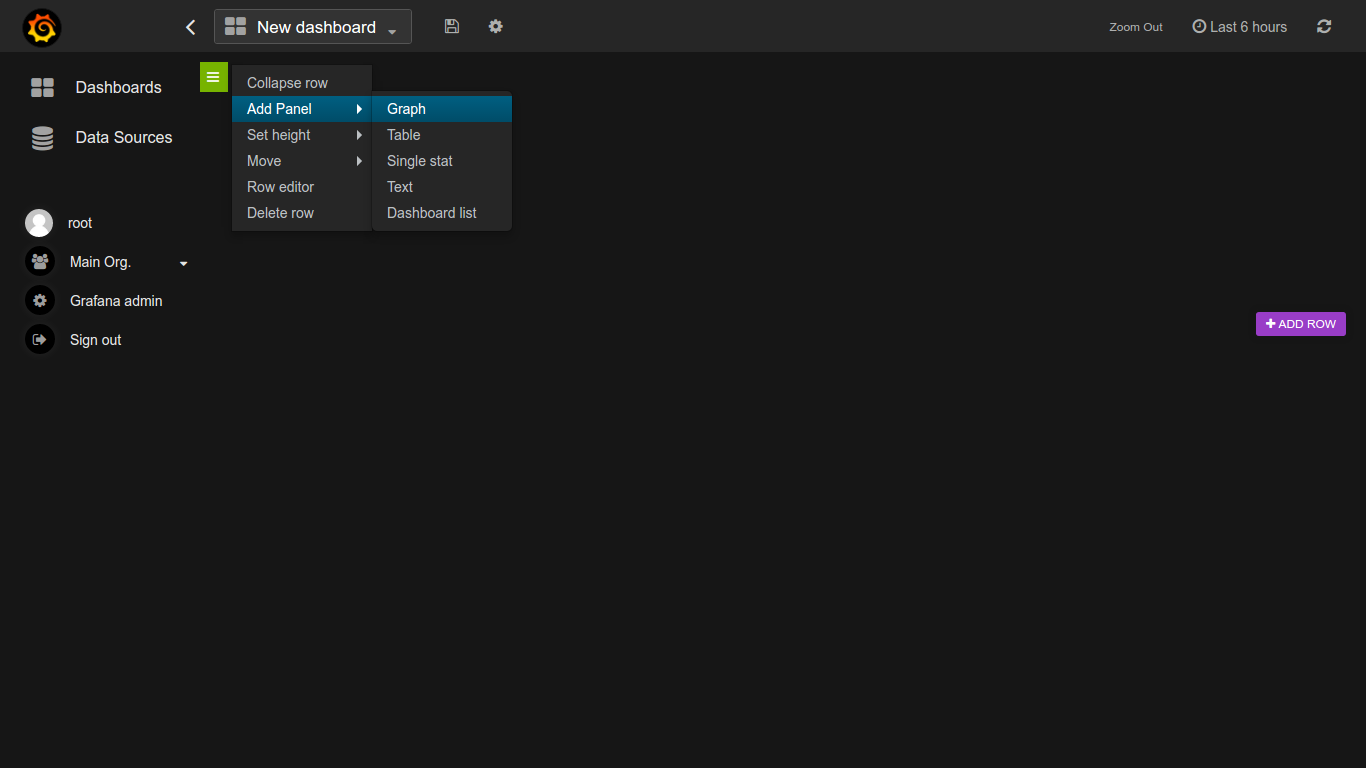Expand the Main Org. dropdown caret

coord(183,264)
